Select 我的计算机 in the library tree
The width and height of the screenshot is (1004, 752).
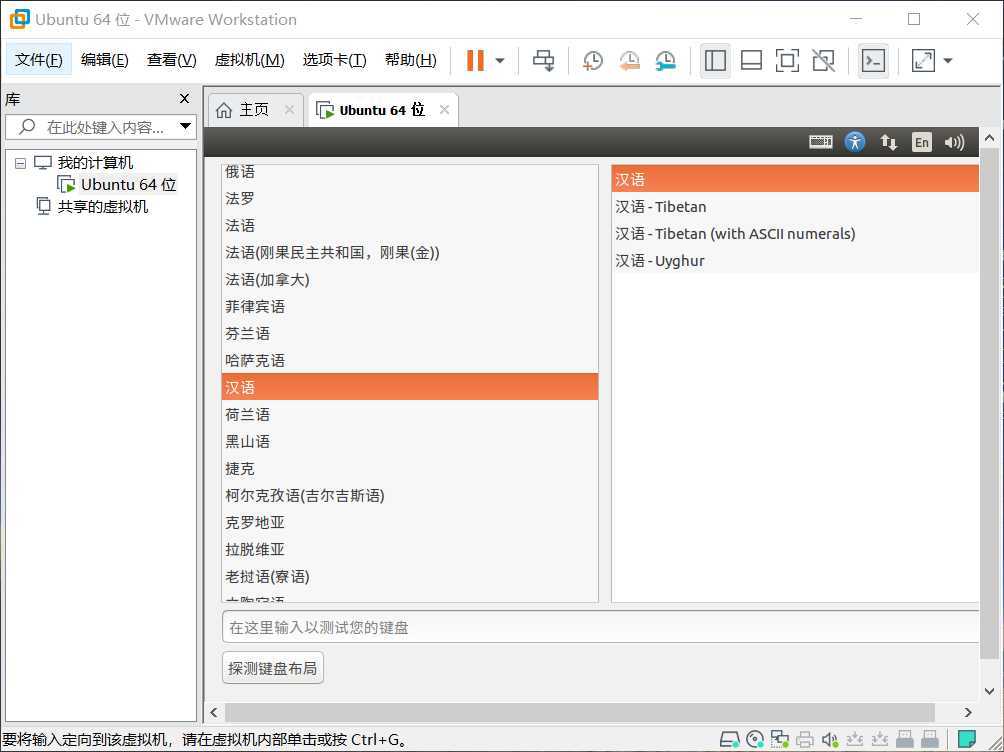95,163
